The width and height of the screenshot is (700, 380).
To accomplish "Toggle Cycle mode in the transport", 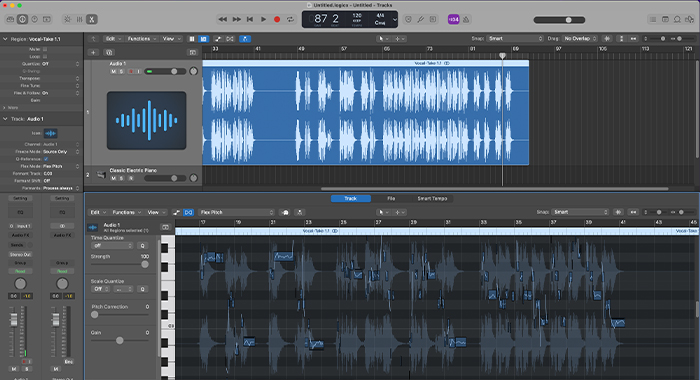I will (x=291, y=19).
